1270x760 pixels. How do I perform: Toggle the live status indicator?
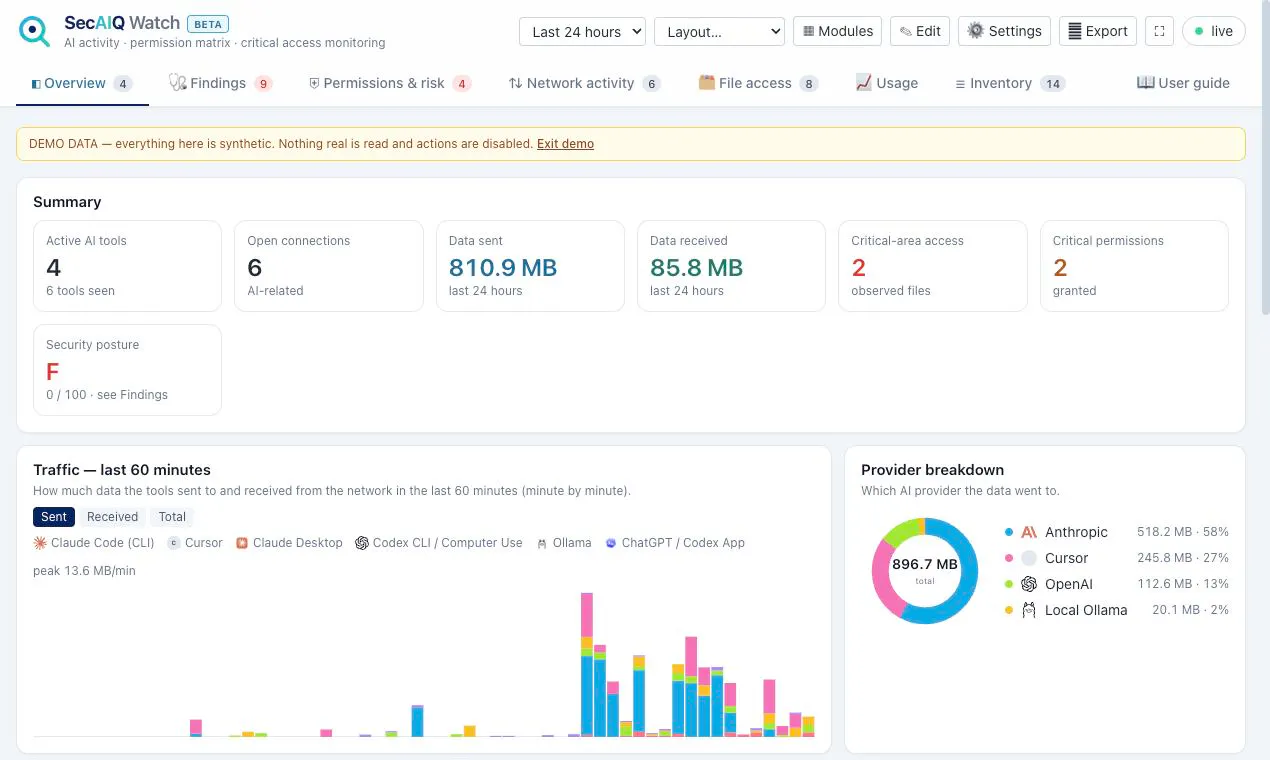click(1213, 31)
